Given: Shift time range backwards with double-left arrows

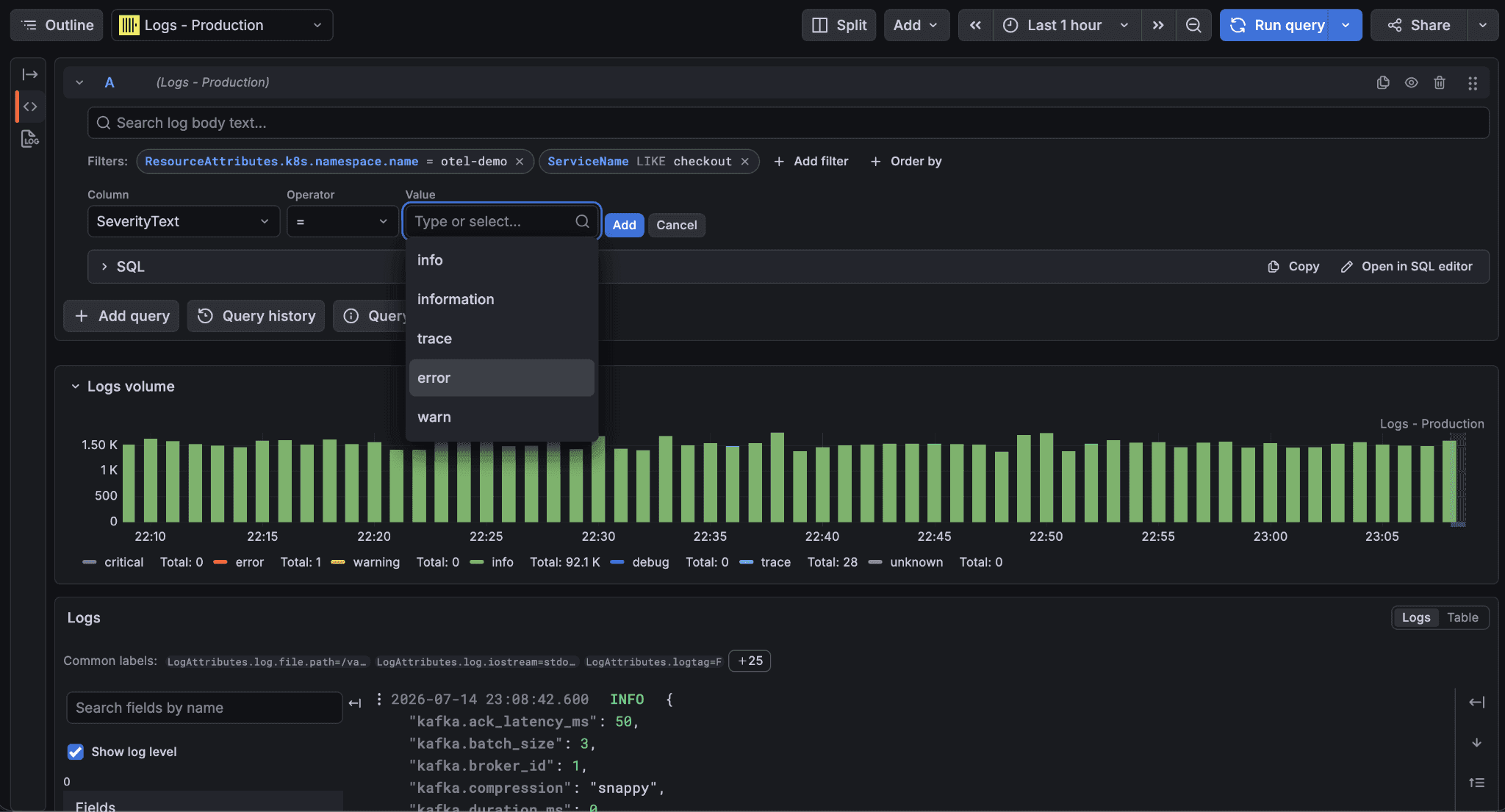Looking at the screenshot, I should 975,25.
